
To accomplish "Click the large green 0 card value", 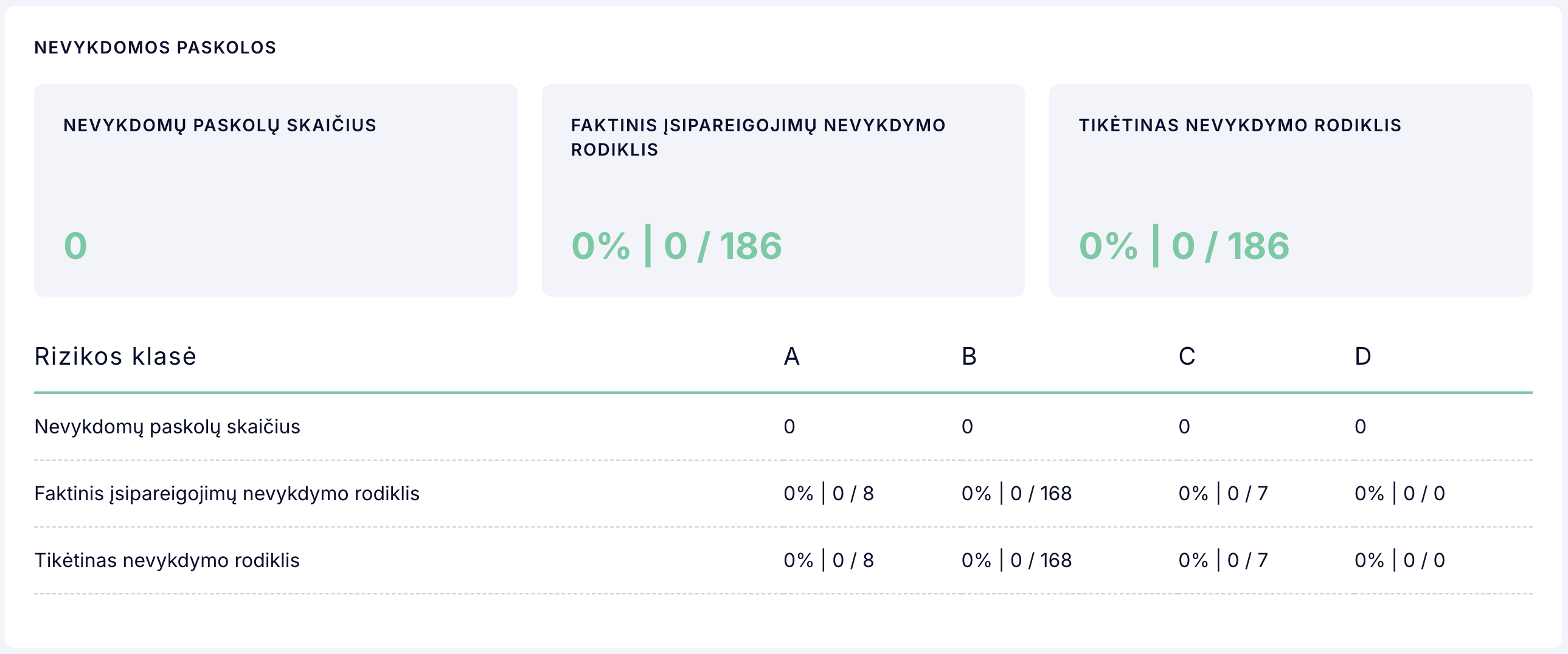I will pyautogui.click(x=75, y=246).
